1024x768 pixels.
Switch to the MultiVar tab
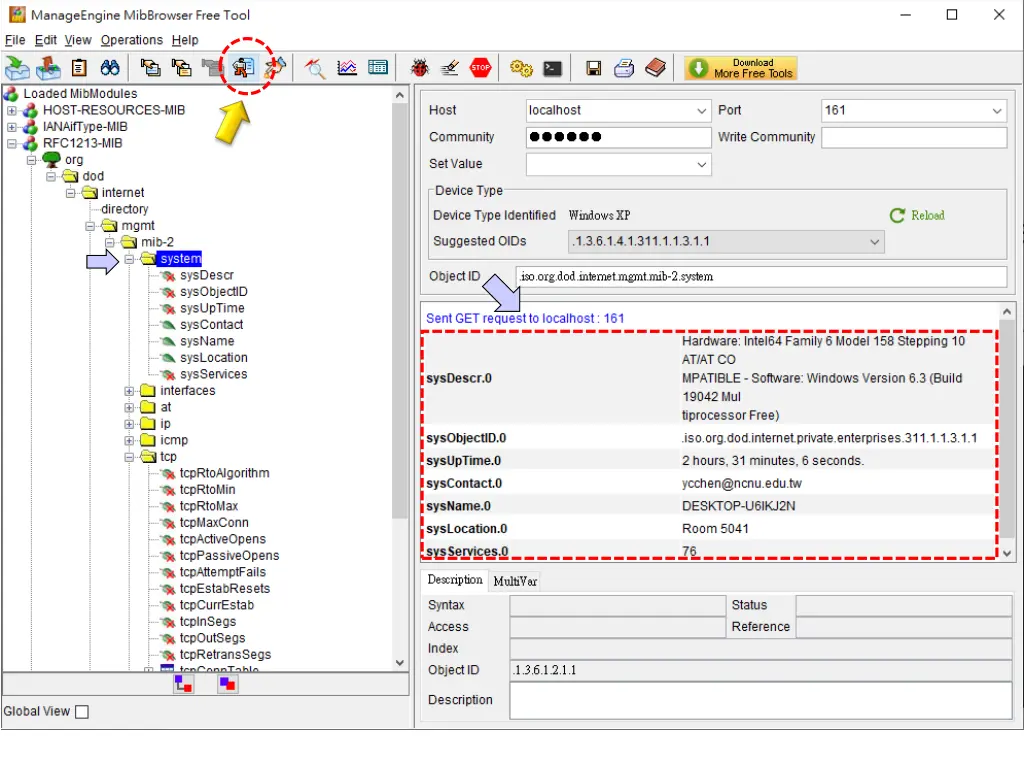coord(515,581)
